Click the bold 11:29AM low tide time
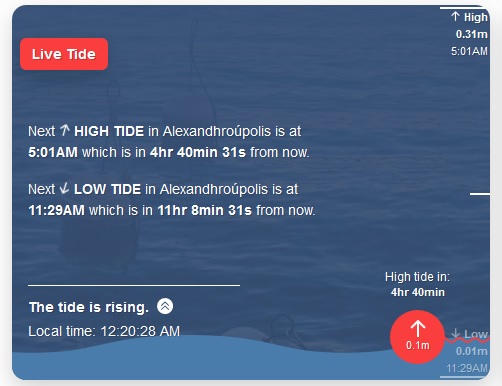502x386 pixels. click(x=56, y=210)
